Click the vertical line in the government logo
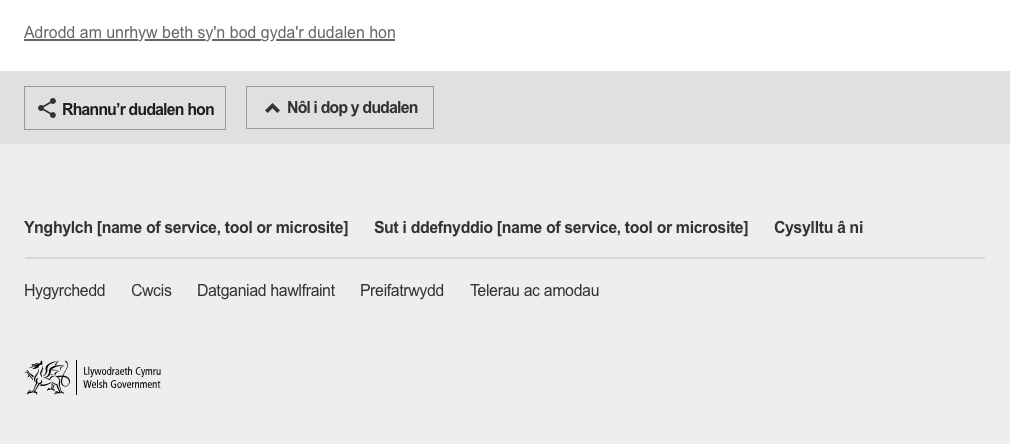The width and height of the screenshot is (1010, 444). (77, 377)
